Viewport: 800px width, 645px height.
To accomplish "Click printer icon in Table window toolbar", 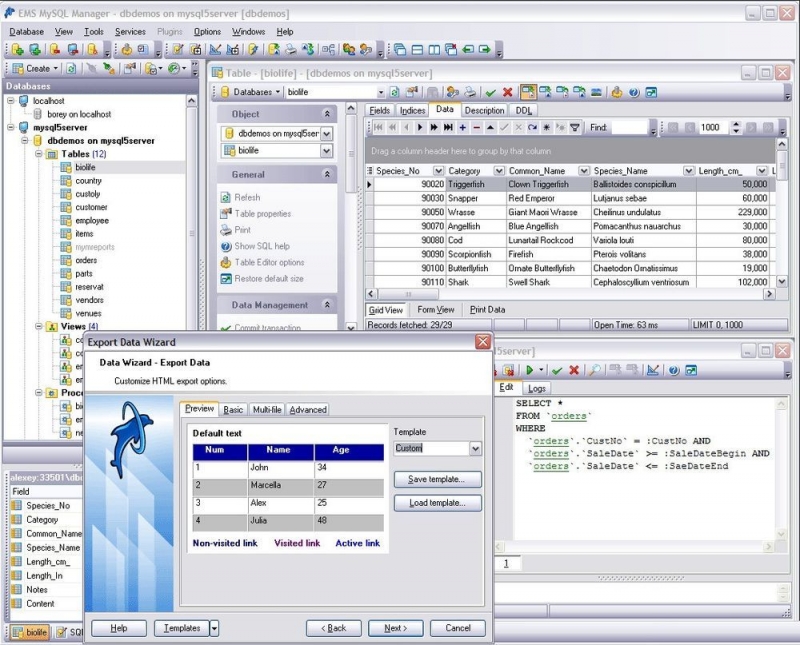I will (470, 92).
